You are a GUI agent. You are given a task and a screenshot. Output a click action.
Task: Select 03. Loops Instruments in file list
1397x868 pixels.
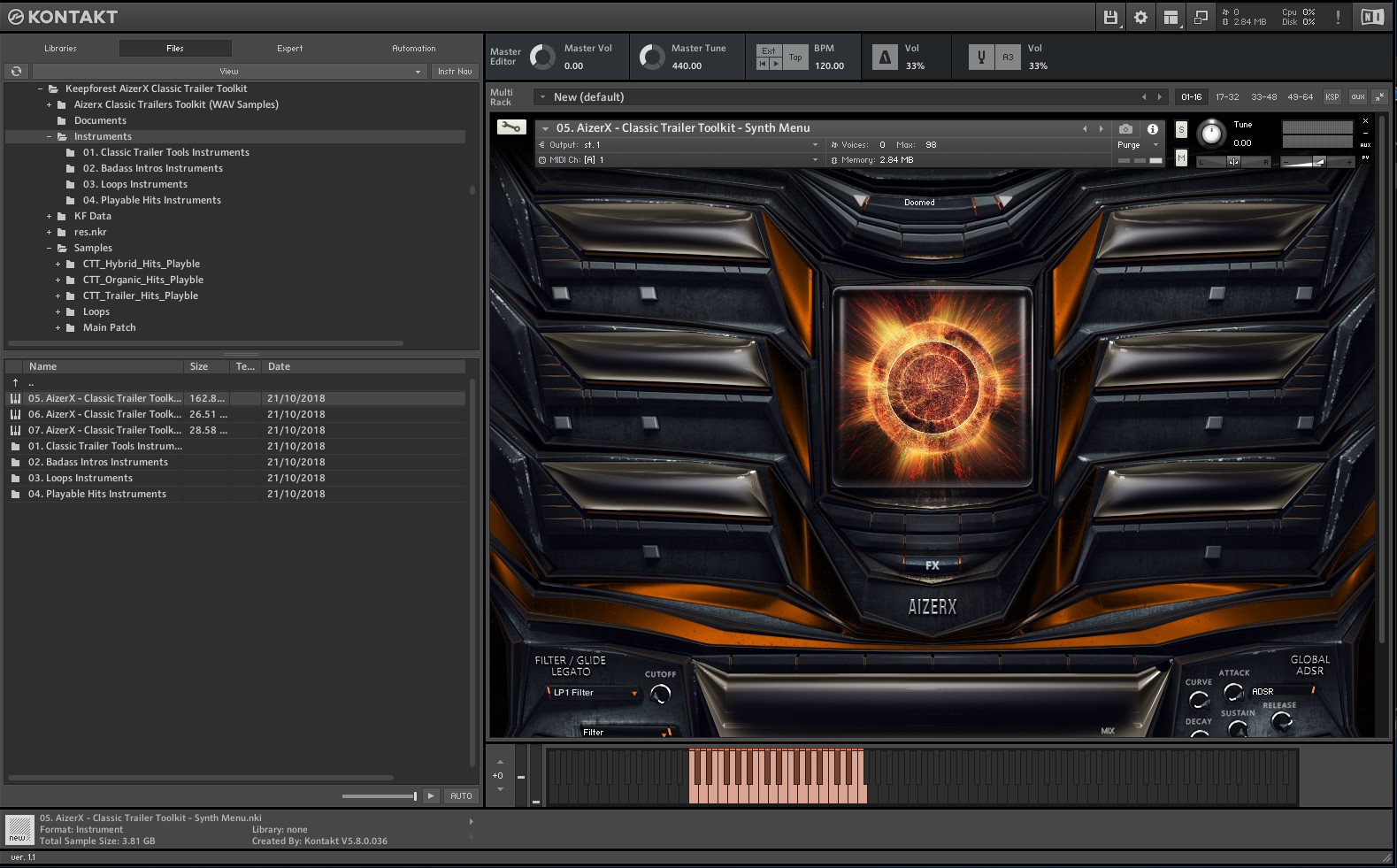234,478
